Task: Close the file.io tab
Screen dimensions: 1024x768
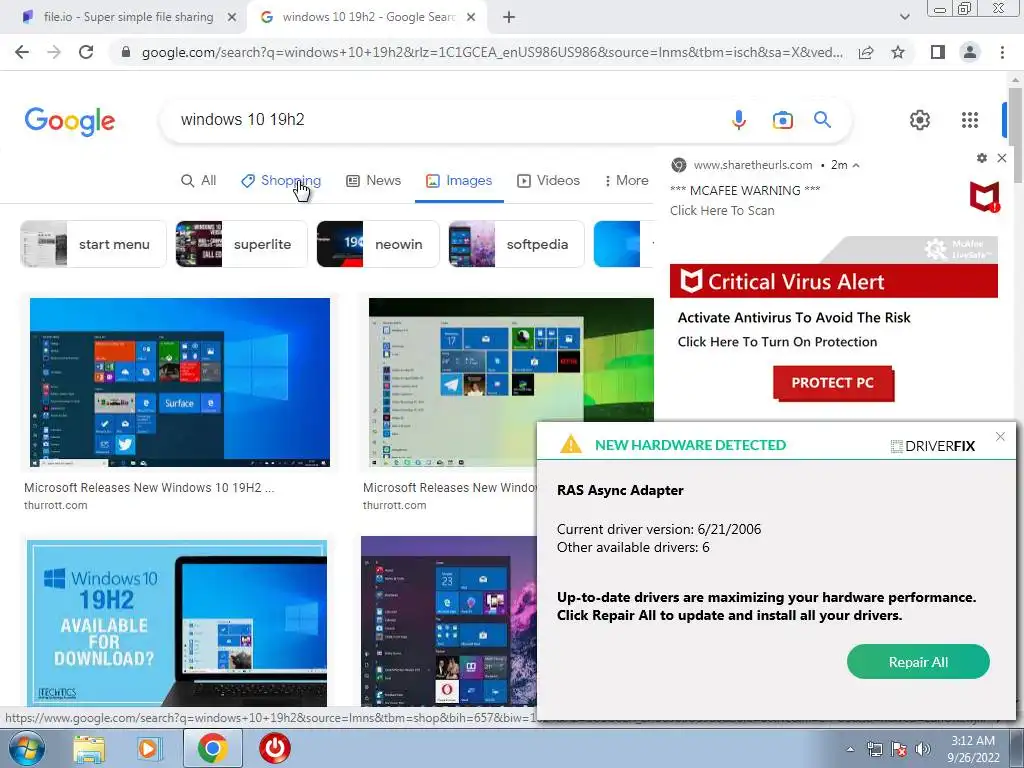Action: (231, 18)
